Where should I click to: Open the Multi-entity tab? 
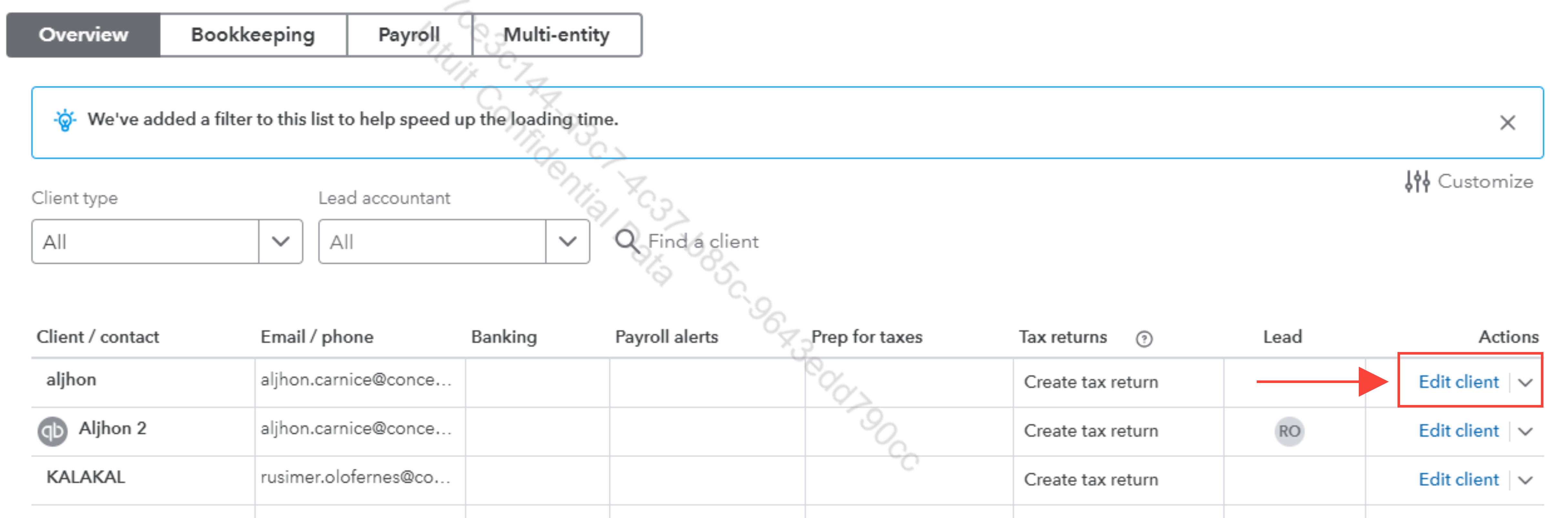556,35
